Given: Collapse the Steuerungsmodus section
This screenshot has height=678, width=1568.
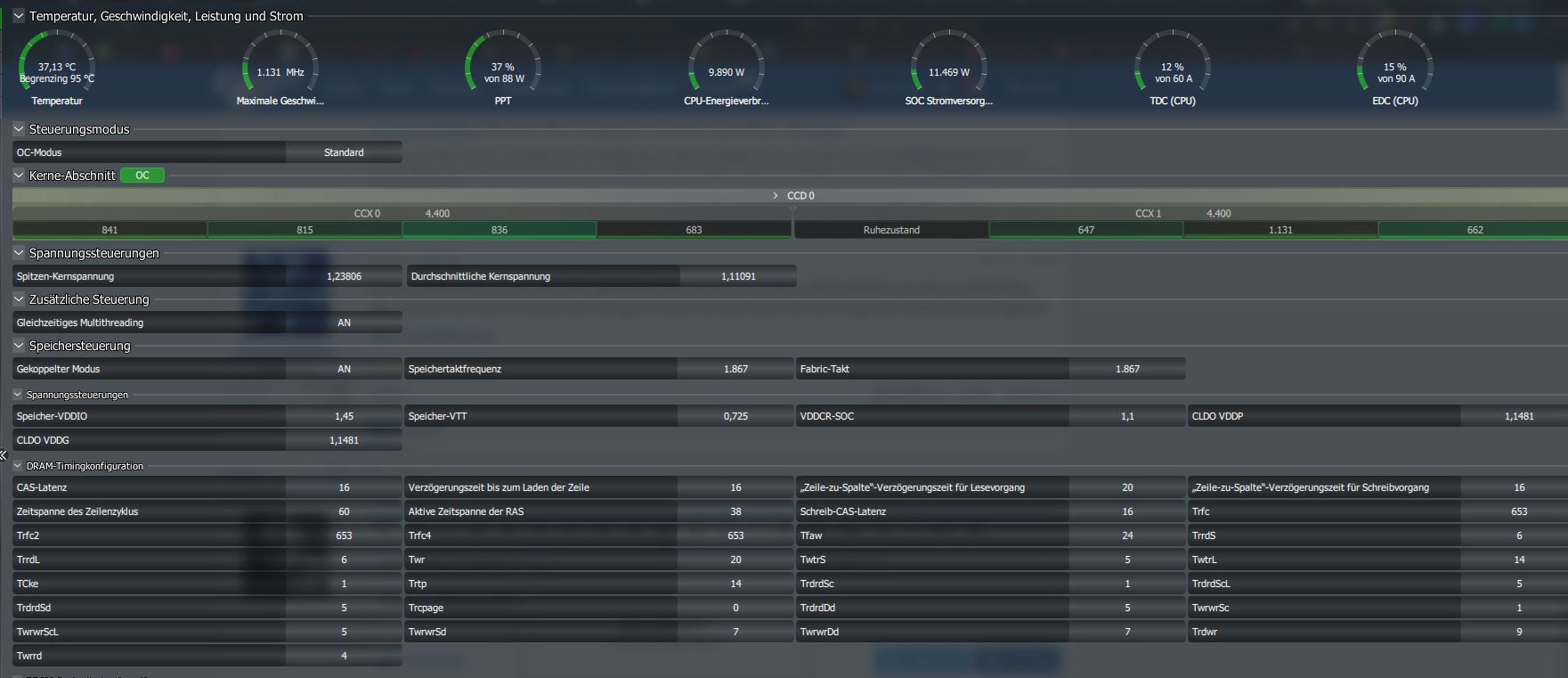Looking at the screenshot, I should tap(18, 129).
